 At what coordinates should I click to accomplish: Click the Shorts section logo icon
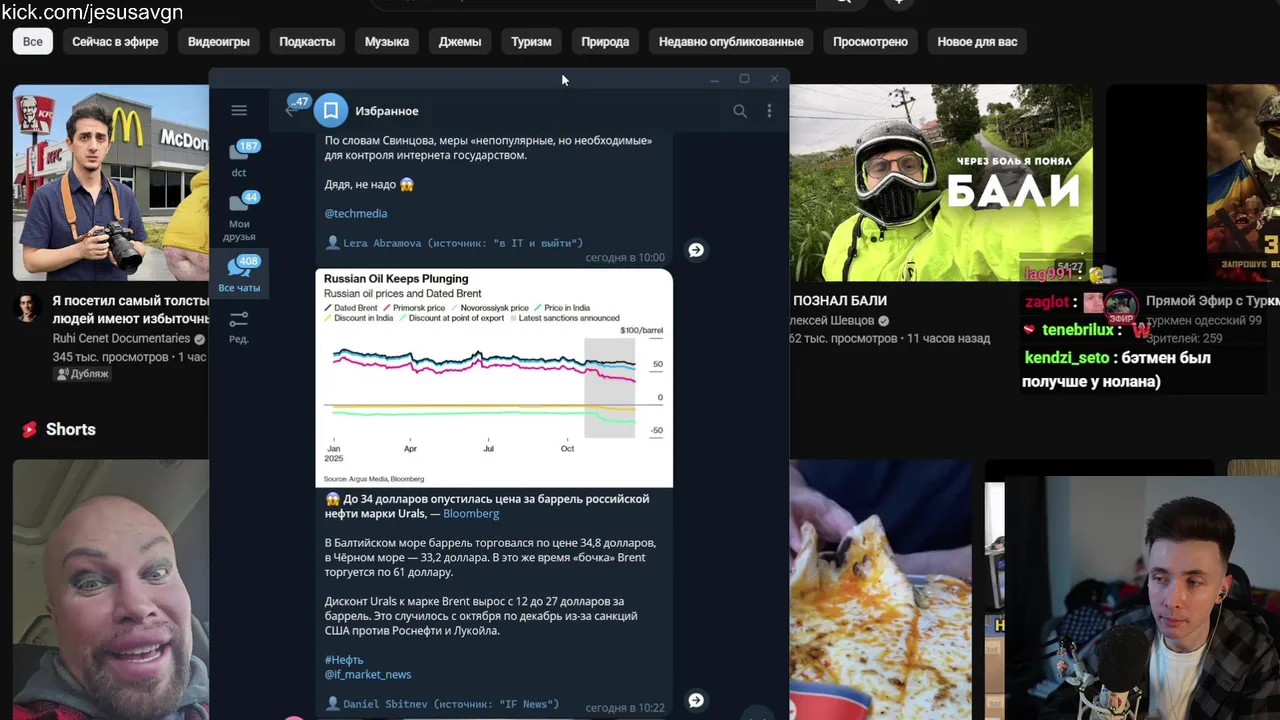28,429
